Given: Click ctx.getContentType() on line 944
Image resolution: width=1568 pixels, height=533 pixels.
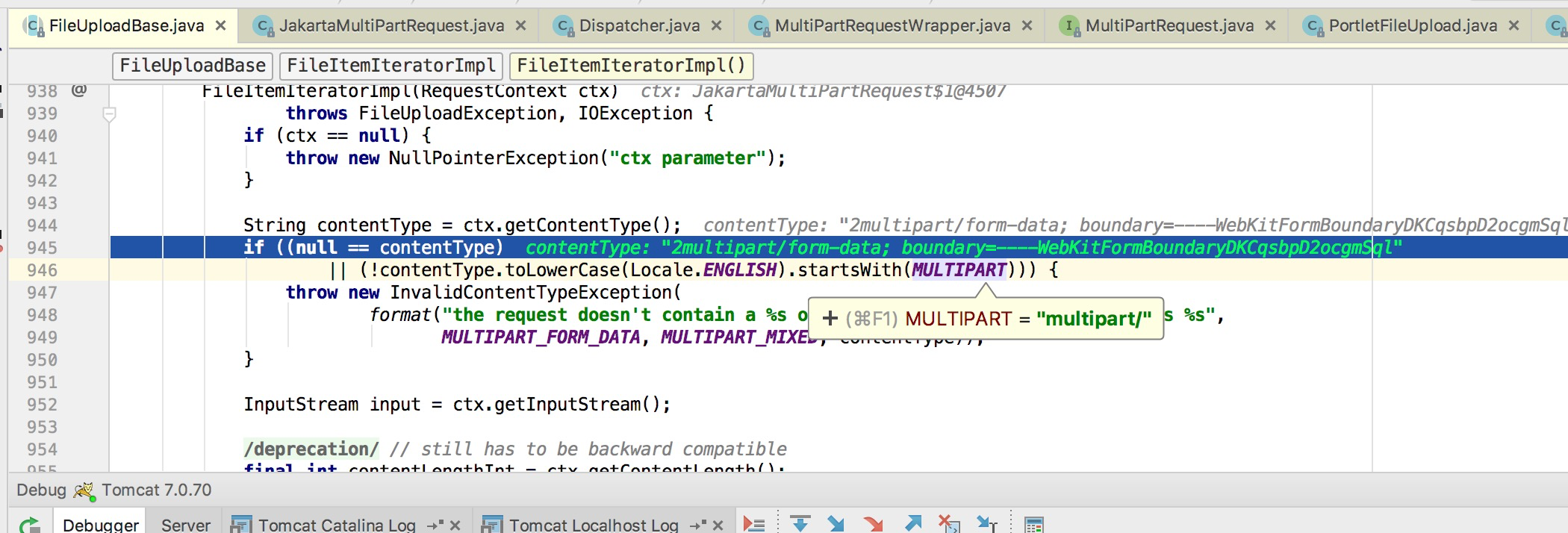Looking at the screenshot, I should tap(567, 225).
